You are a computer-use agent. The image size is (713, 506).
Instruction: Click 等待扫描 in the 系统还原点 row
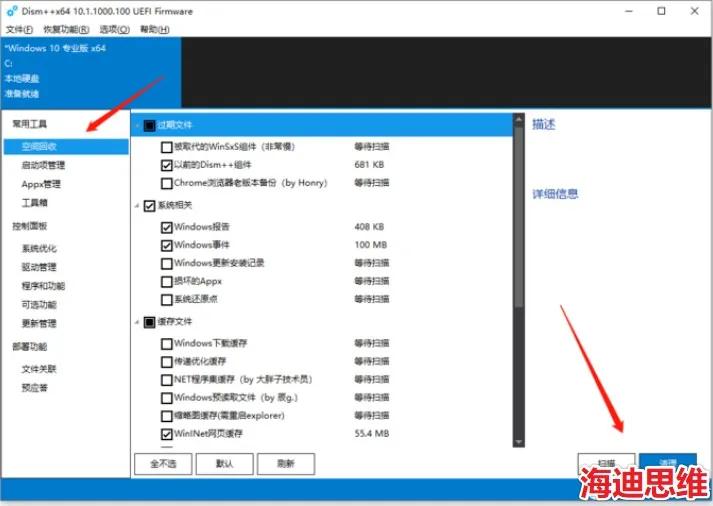[372, 299]
